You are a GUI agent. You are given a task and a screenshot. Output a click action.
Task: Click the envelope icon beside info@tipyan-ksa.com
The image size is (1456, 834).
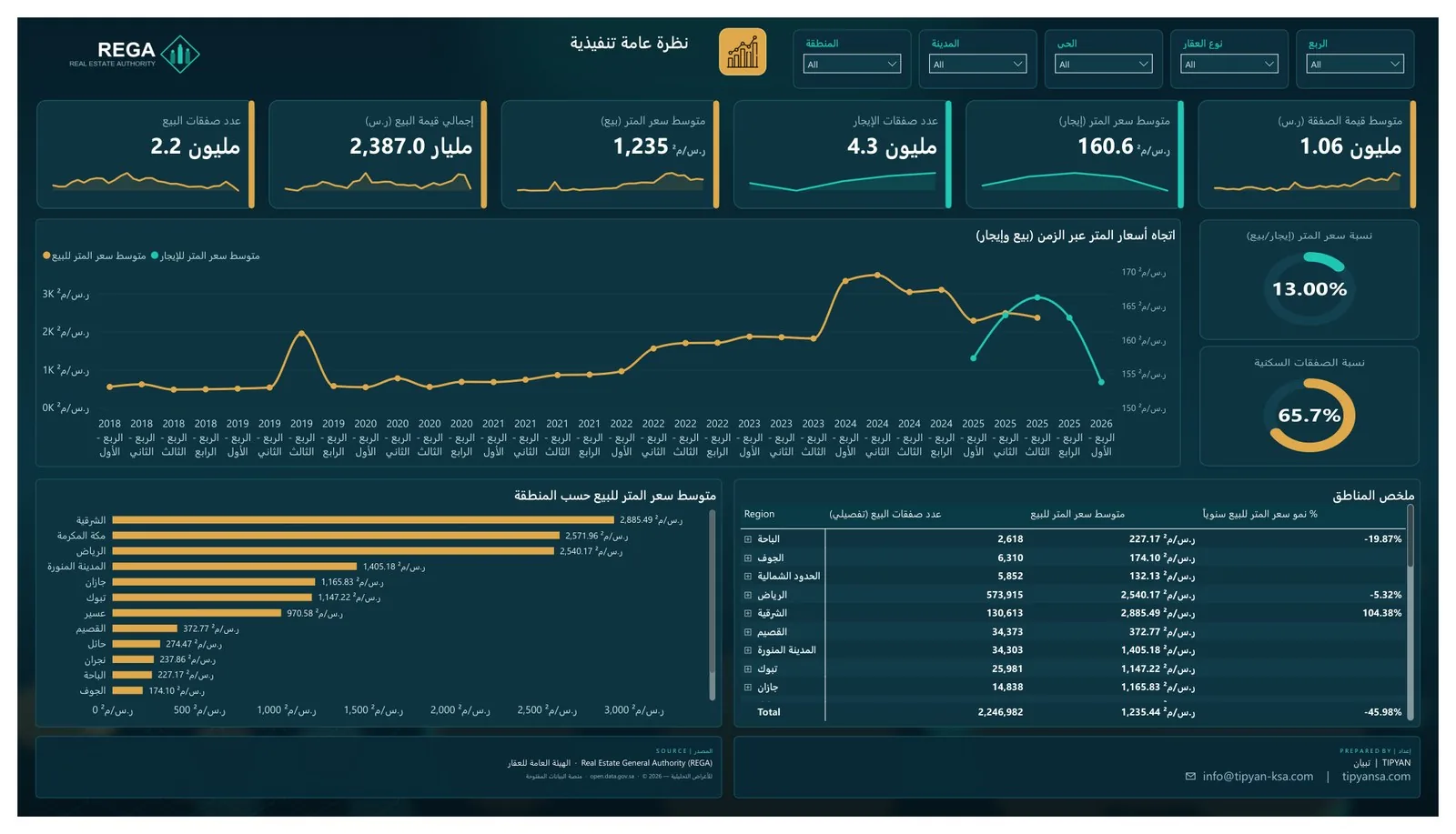[1190, 777]
